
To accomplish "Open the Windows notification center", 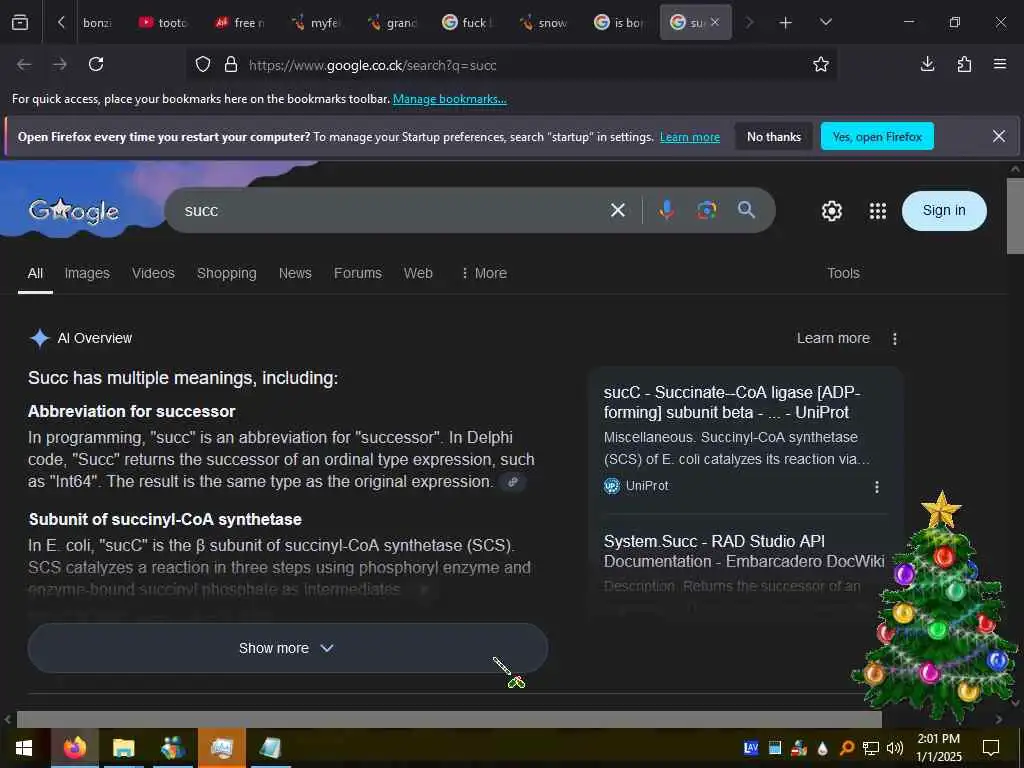I will click(991, 748).
